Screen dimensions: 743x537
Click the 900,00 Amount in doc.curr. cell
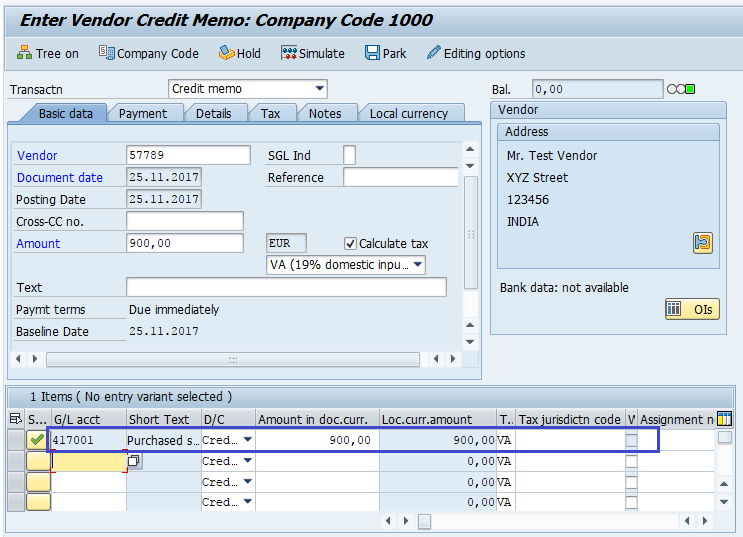tap(317, 440)
